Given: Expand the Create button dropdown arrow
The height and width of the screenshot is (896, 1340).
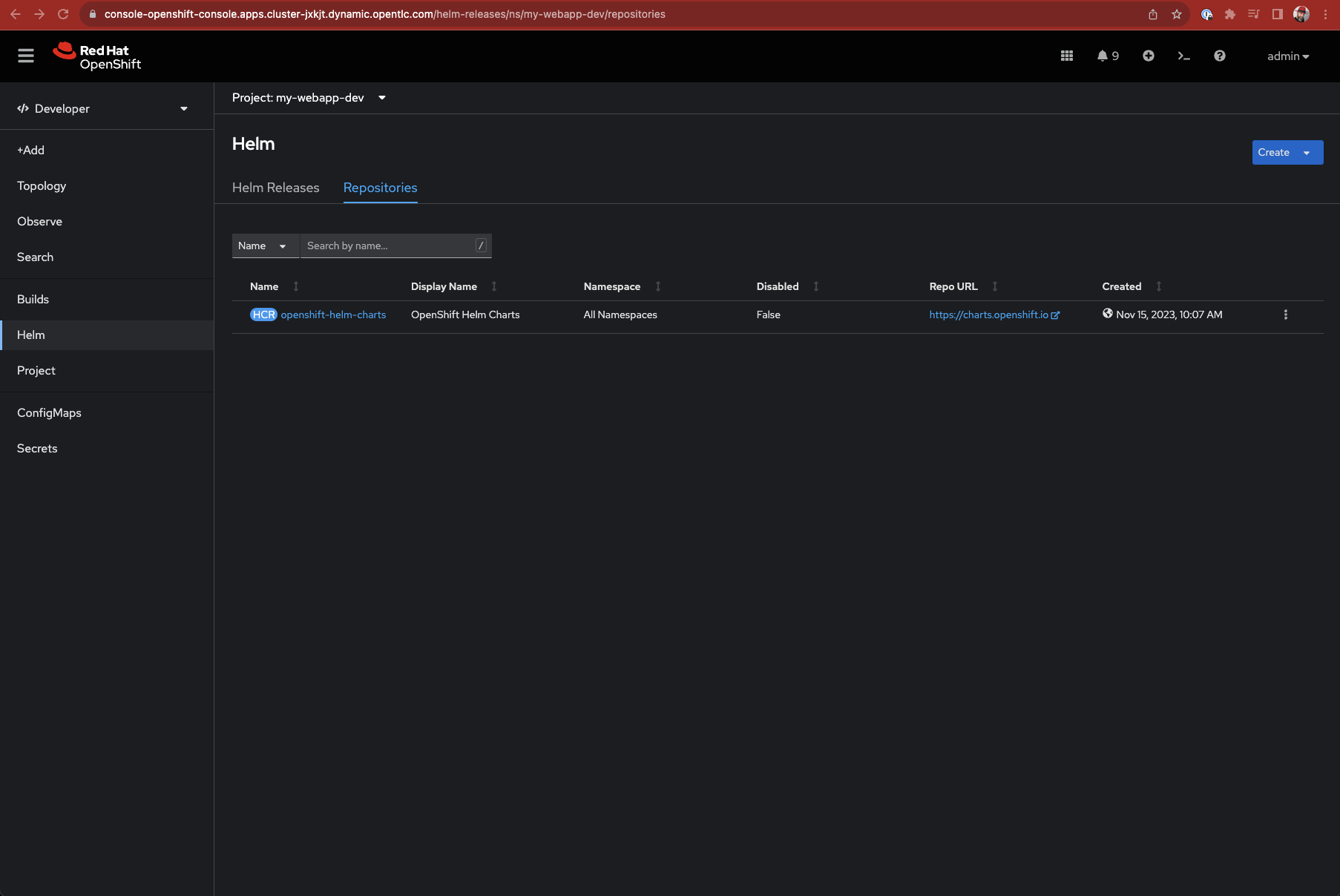Looking at the screenshot, I should 1308,152.
